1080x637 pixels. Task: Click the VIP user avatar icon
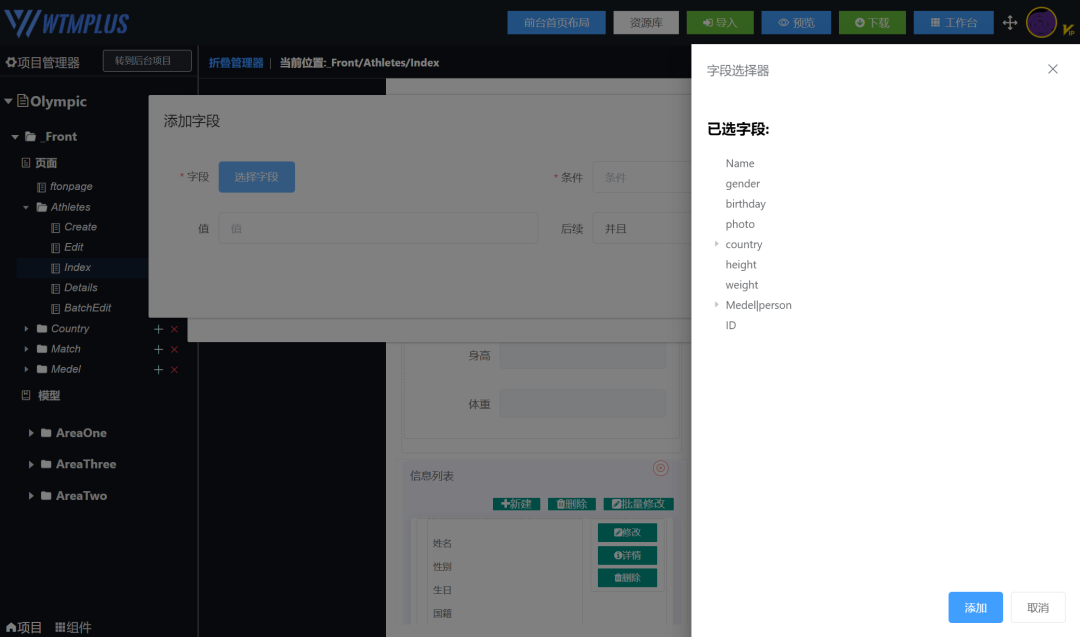1041,21
